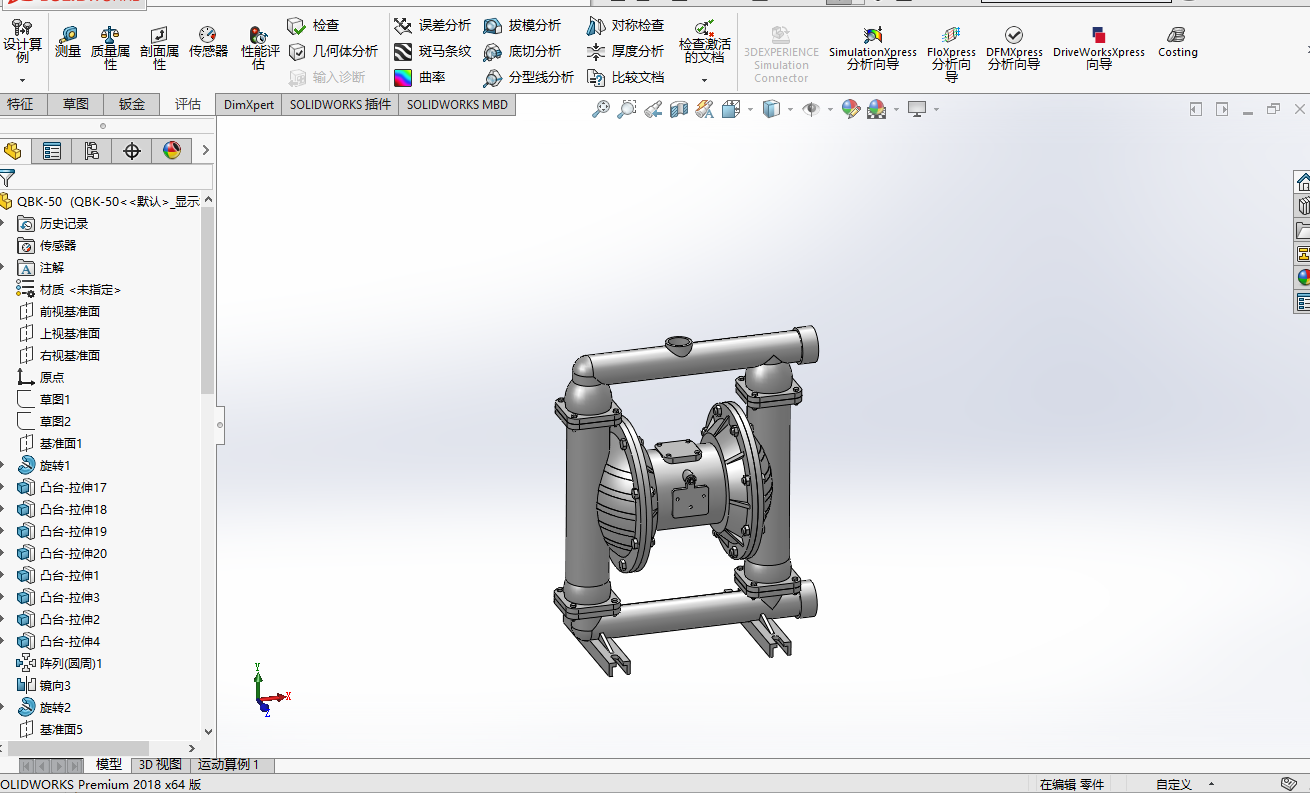Select the DisplayManager color ball tab

point(172,151)
